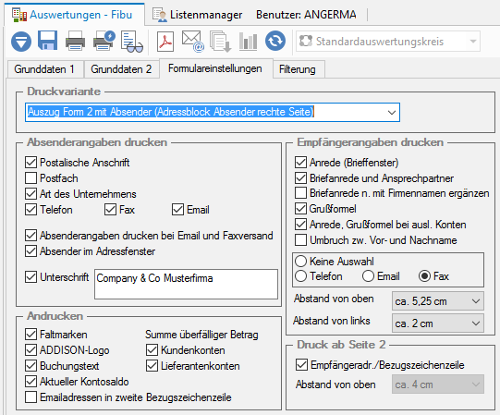Enable the Postfach checkbox
The width and height of the screenshot is (500, 415).
pos(31,178)
